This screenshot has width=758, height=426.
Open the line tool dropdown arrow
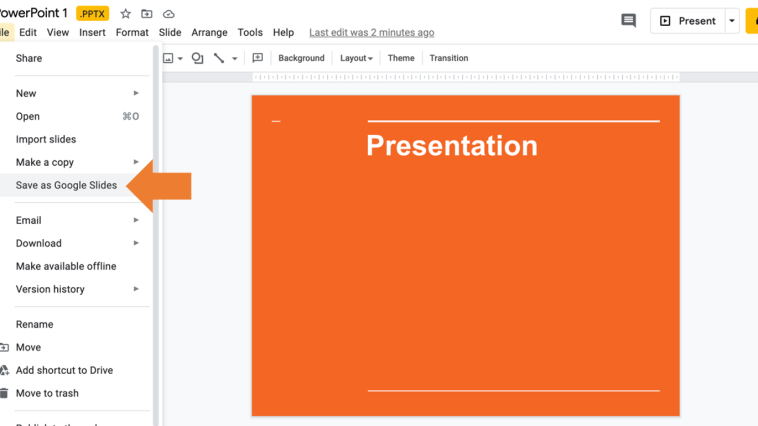[x=235, y=58]
